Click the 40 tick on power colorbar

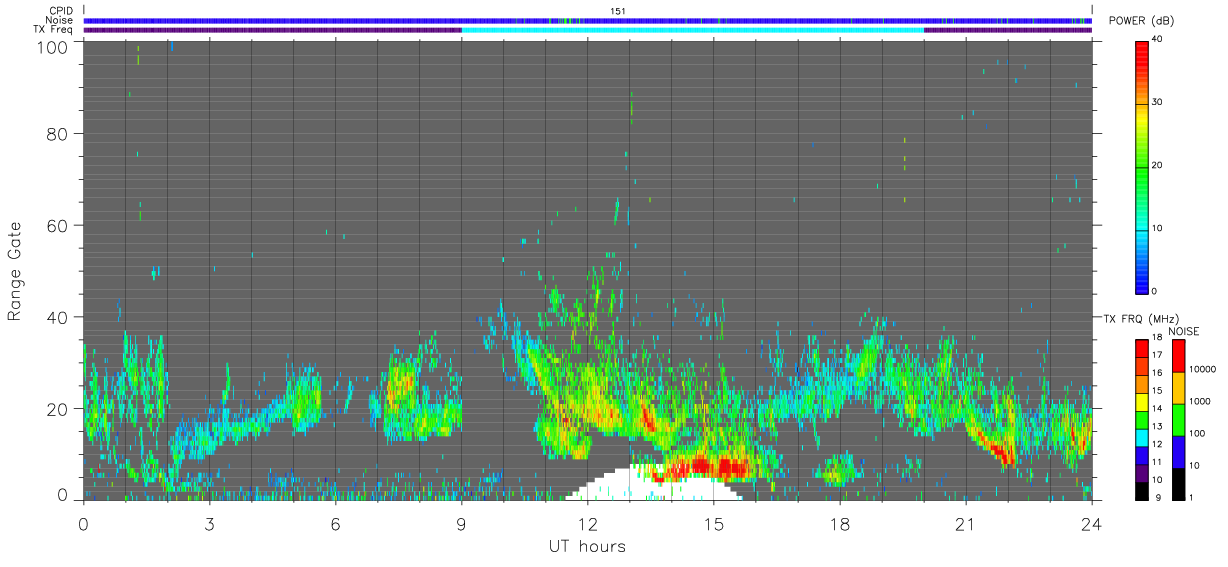pyautogui.click(x=1157, y=40)
